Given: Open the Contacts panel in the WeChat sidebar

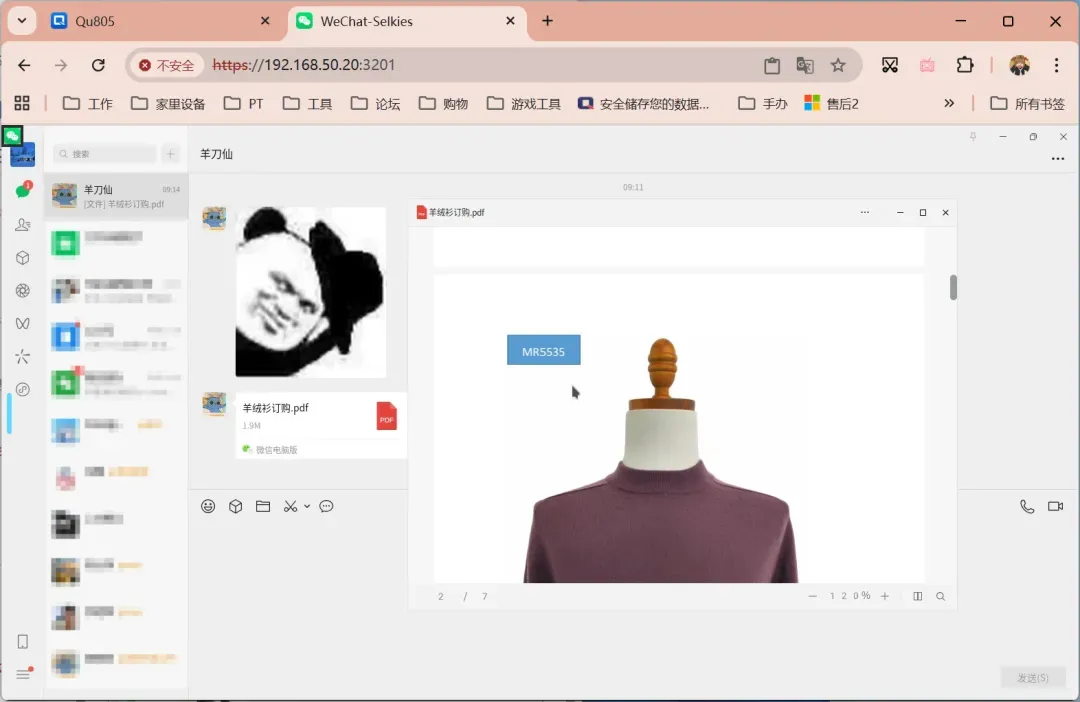Looking at the screenshot, I should tap(22, 224).
